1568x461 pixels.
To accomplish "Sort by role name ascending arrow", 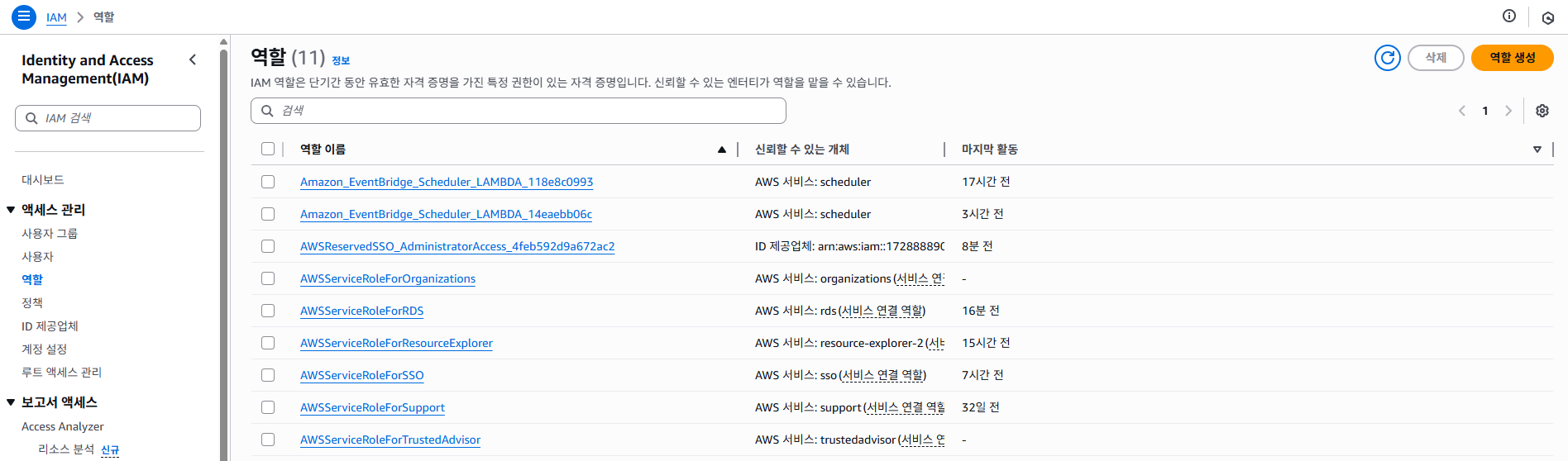I will point(722,150).
